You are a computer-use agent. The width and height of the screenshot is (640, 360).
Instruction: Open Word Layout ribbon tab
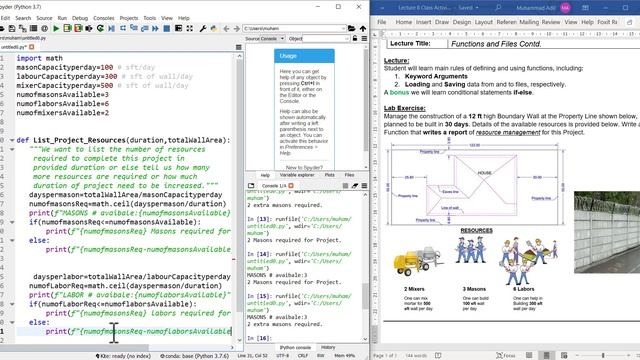(484, 22)
